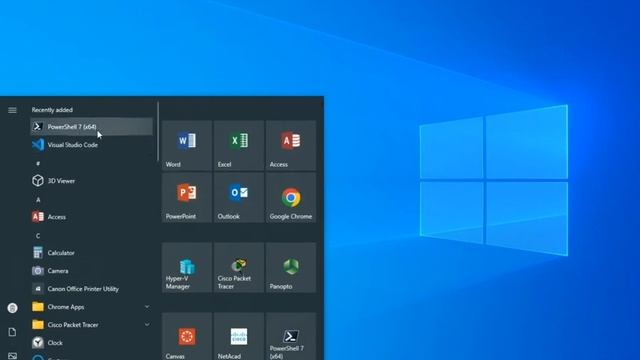
Task: Launch the Panopto tile
Action: (291, 268)
